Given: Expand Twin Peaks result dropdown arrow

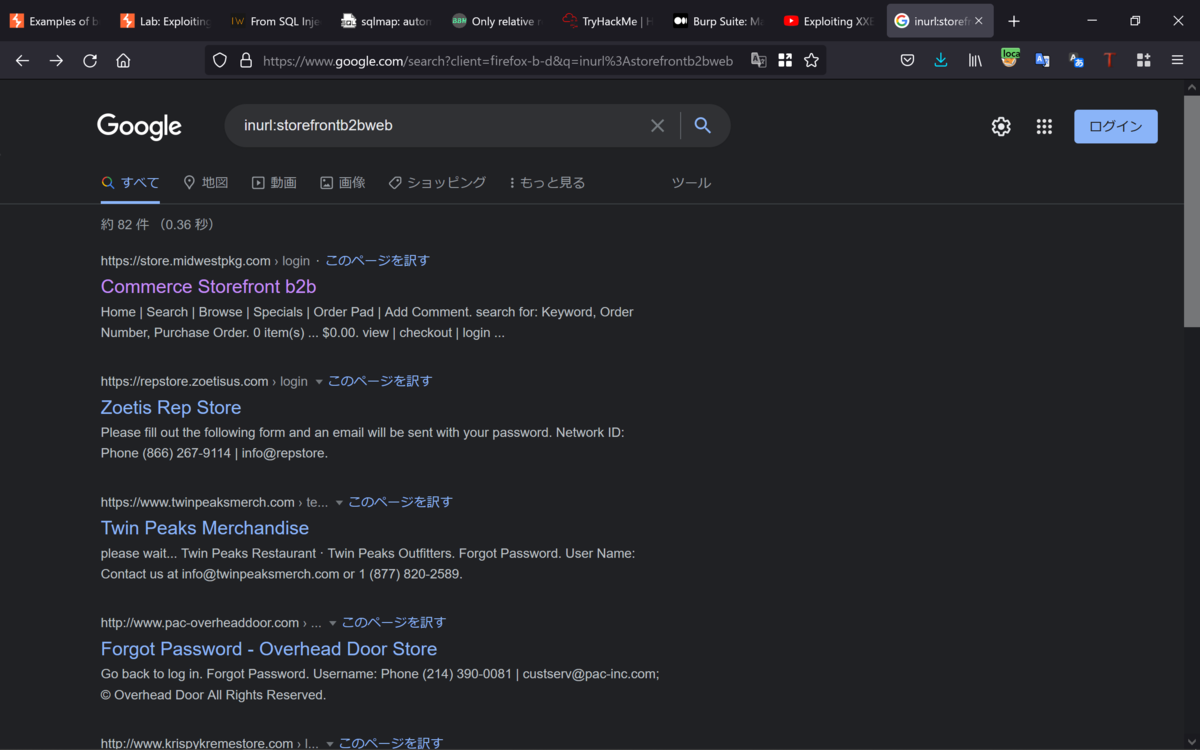Looking at the screenshot, I should 339,503.
